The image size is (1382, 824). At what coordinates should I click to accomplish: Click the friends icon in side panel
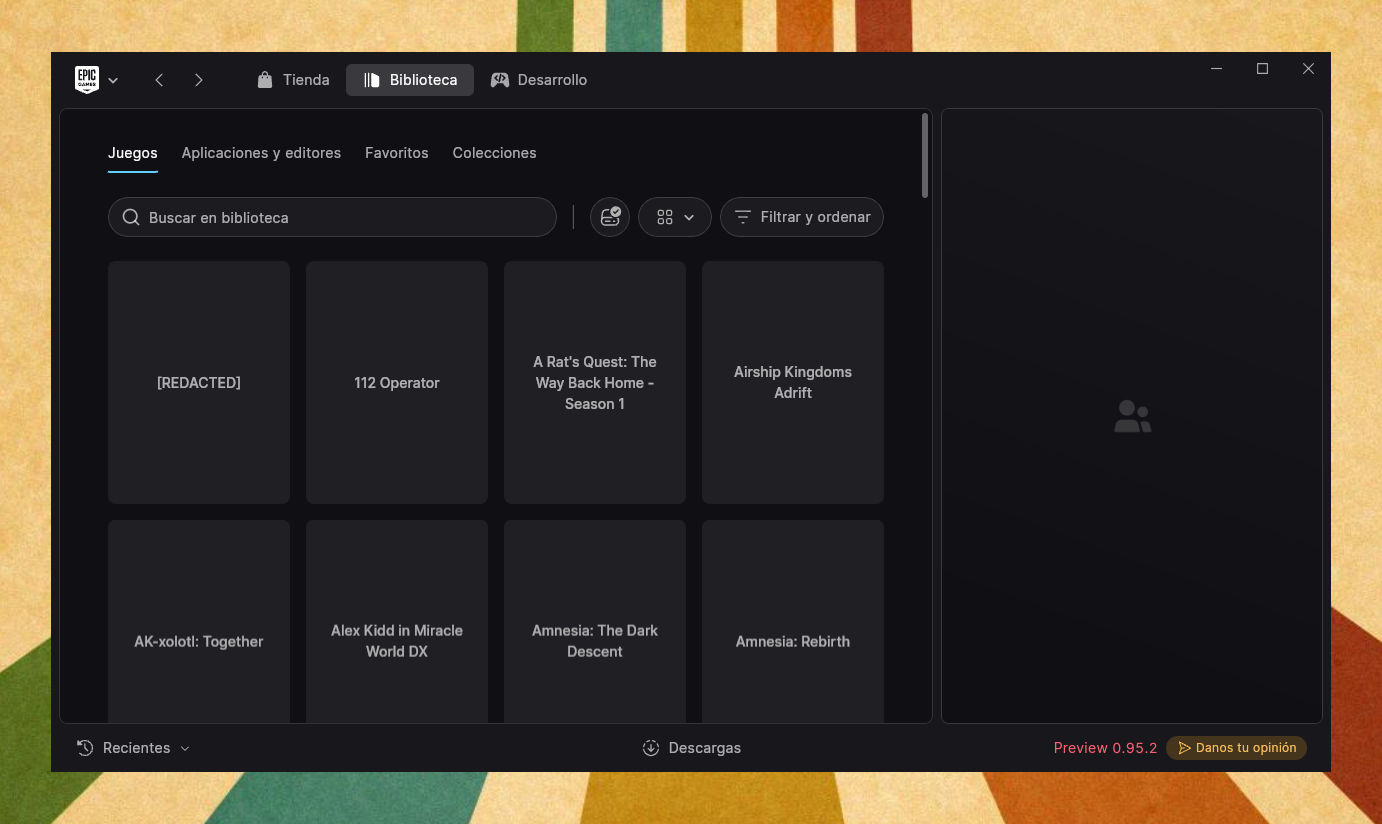1132,416
